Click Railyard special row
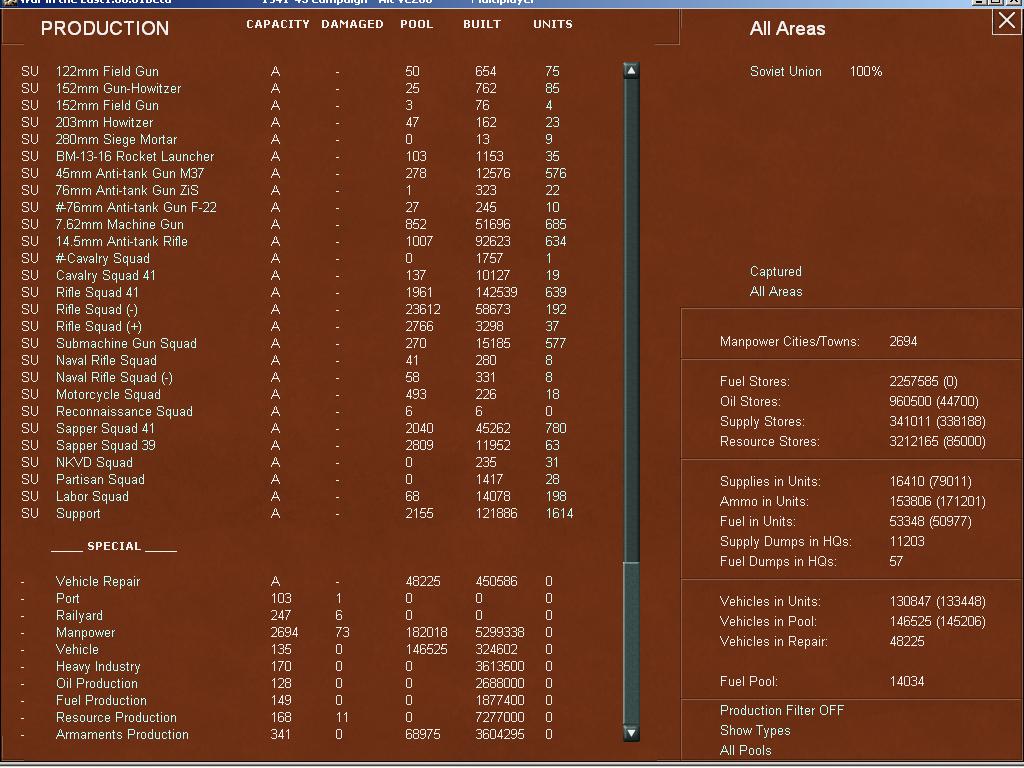1024x768 pixels. 287,615
